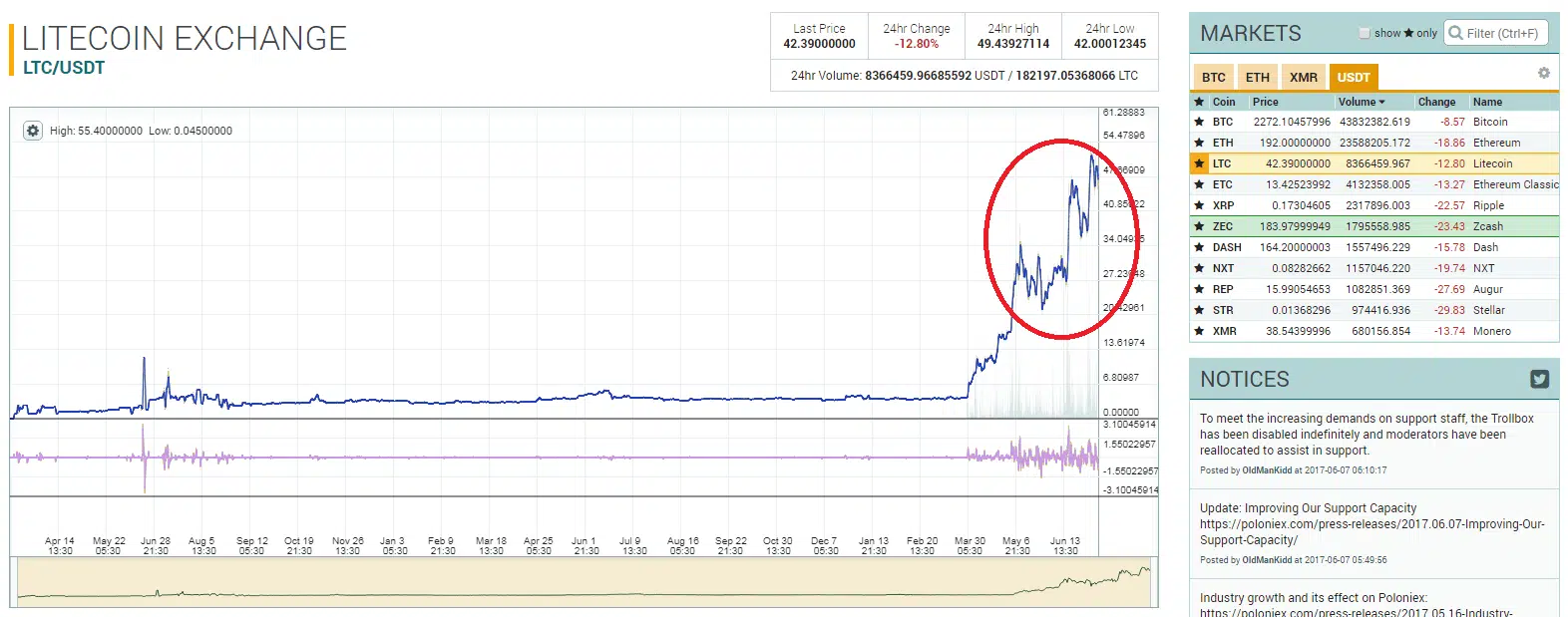Open the Dash market by name
The height and width of the screenshot is (617, 1568).
point(1485,247)
